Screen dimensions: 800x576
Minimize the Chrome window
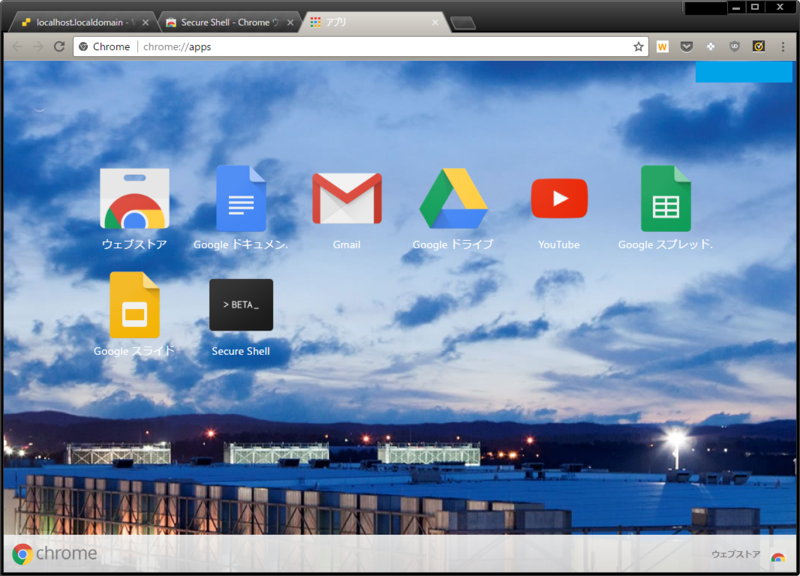[x=736, y=8]
